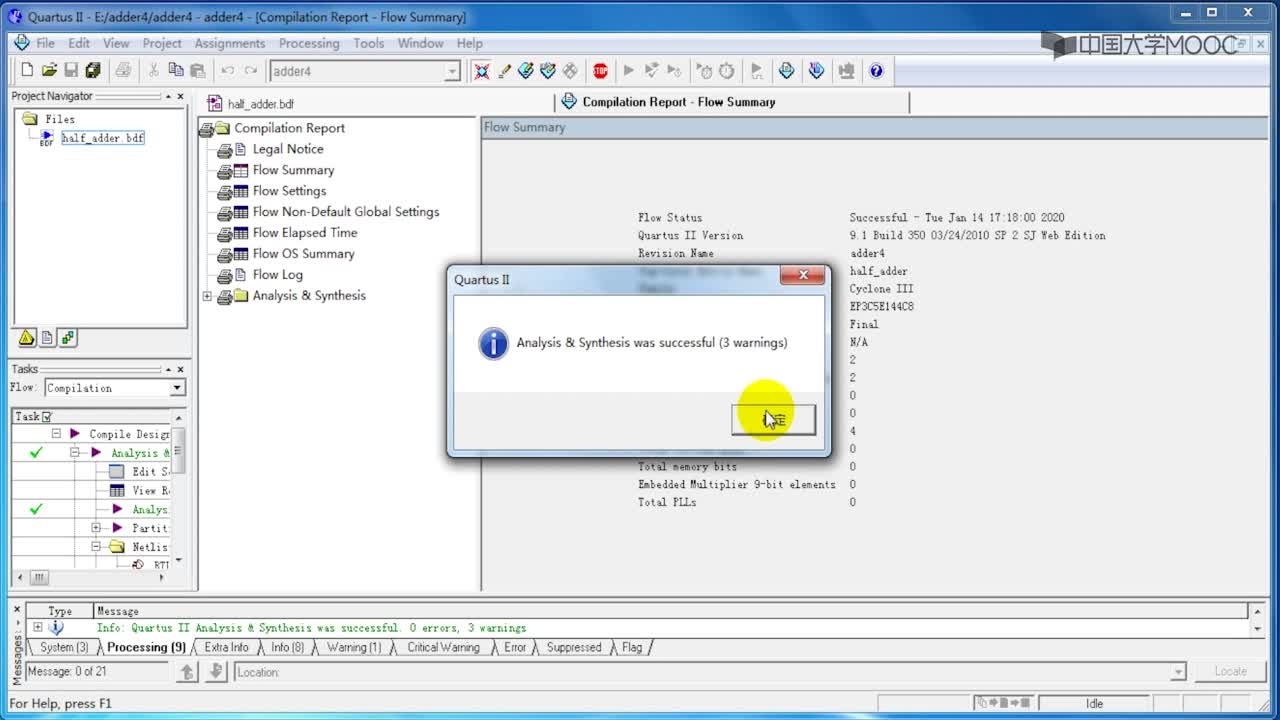Click the pencil Settings toolbar icon
The height and width of the screenshot is (720, 1280).
pyautogui.click(x=504, y=70)
